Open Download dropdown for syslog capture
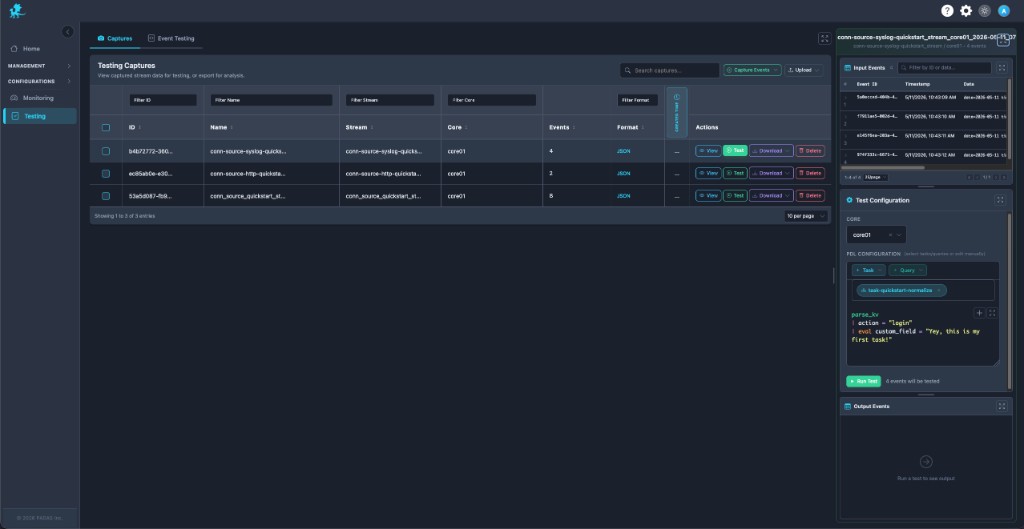1024x529 pixels. (771, 151)
